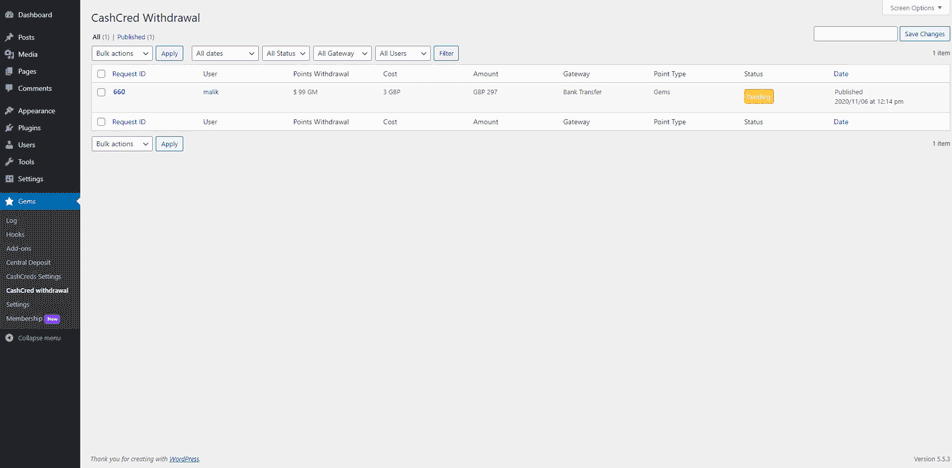Click the Dashboard gauge icon
Image resolution: width=952 pixels, height=468 pixels.
[x=9, y=15]
